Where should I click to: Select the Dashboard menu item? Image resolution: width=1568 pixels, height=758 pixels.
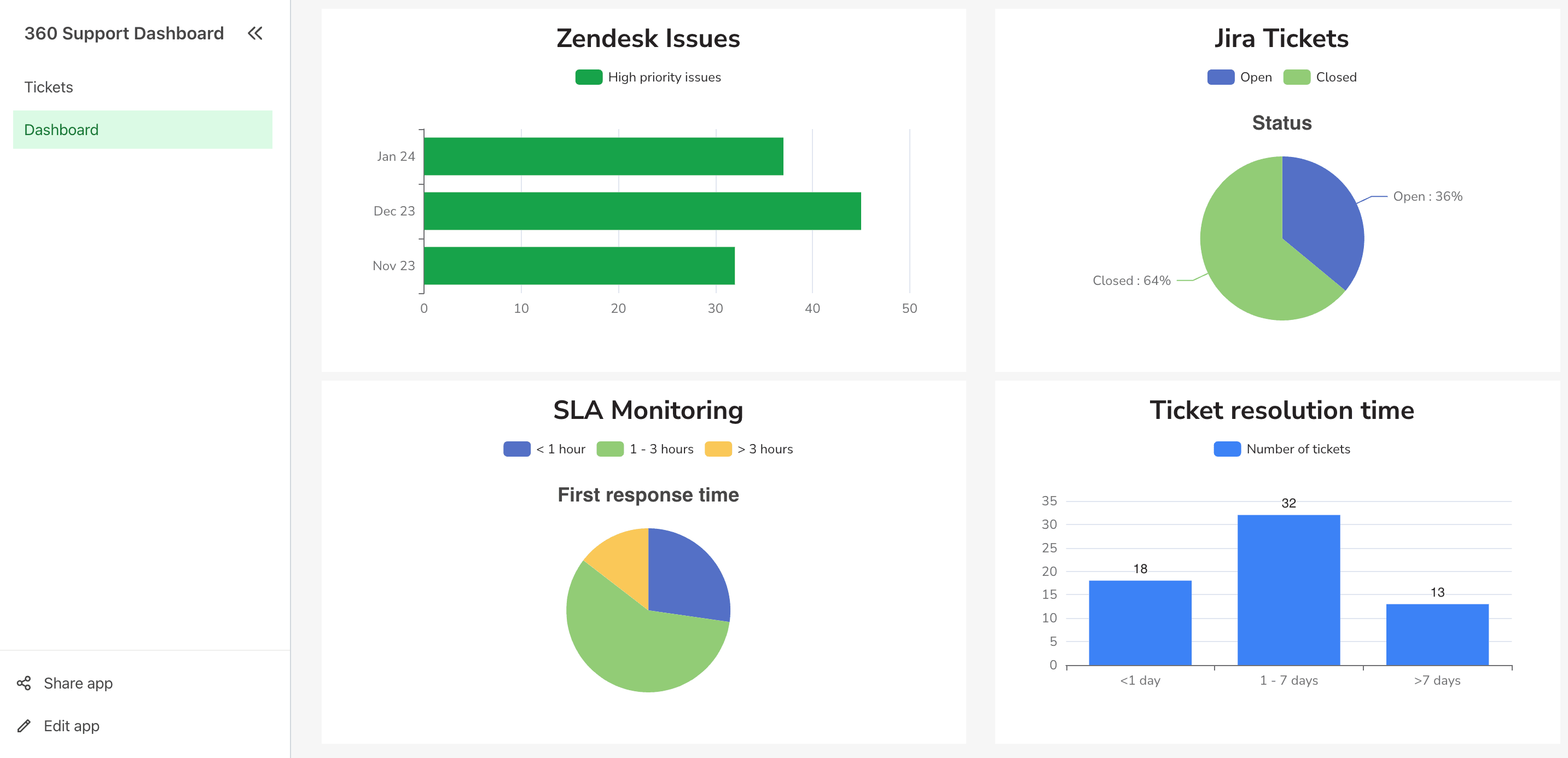pyautogui.click(x=61, y=129)
